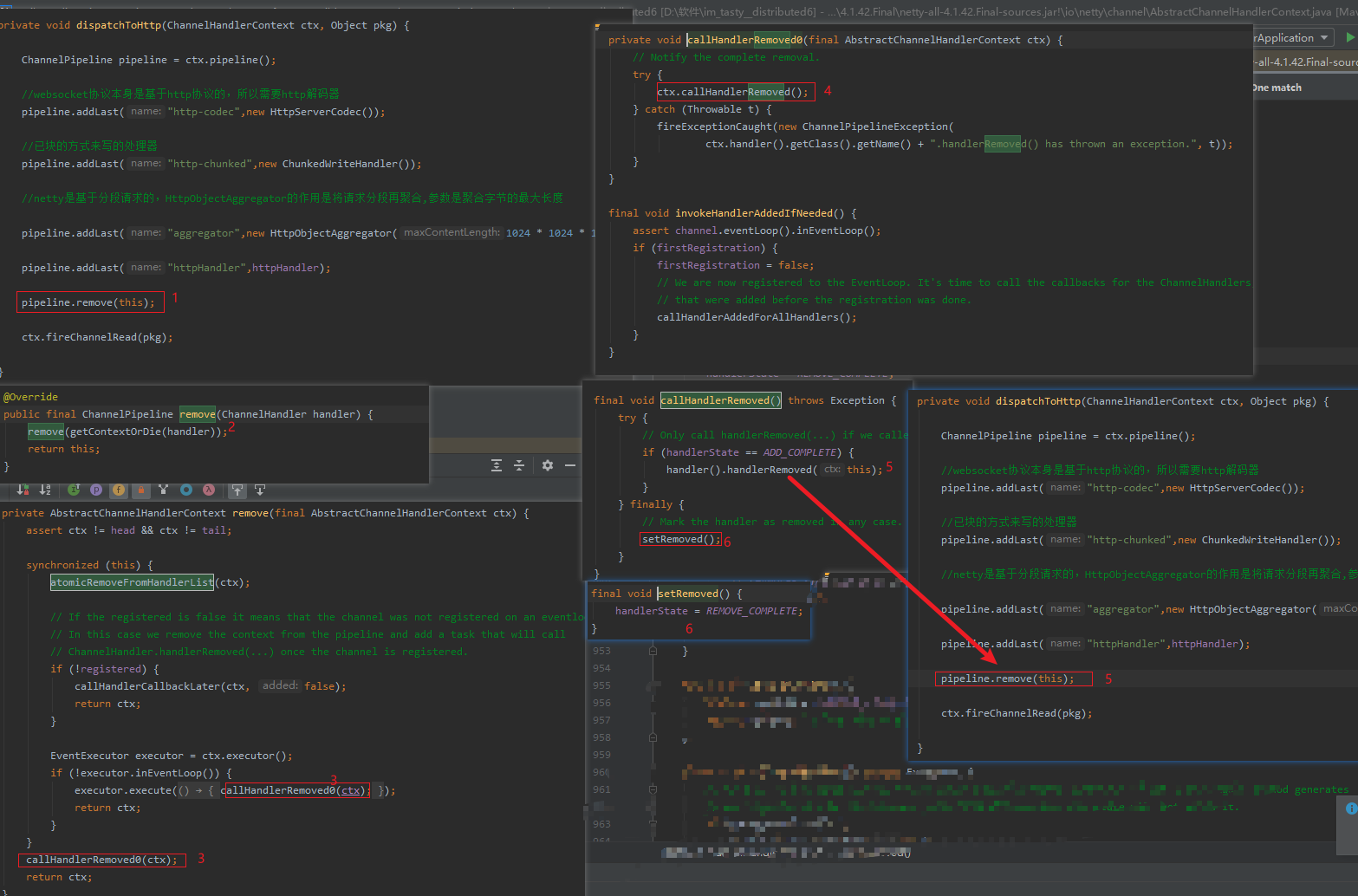
Task: Click the ctx.callHandlerRemoved() call
Action: tap(733, 92)
